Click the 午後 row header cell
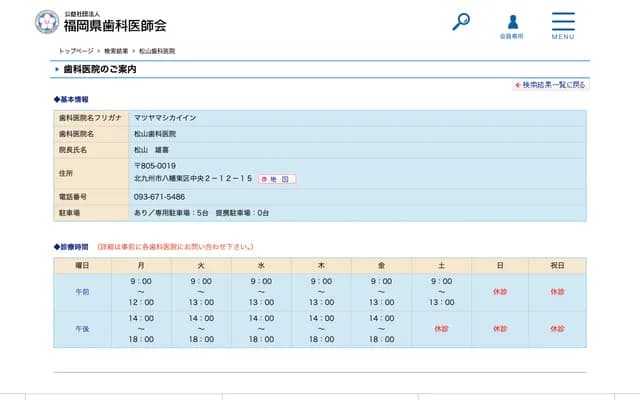This screenshot has width=640, height=400. [82, 328]
